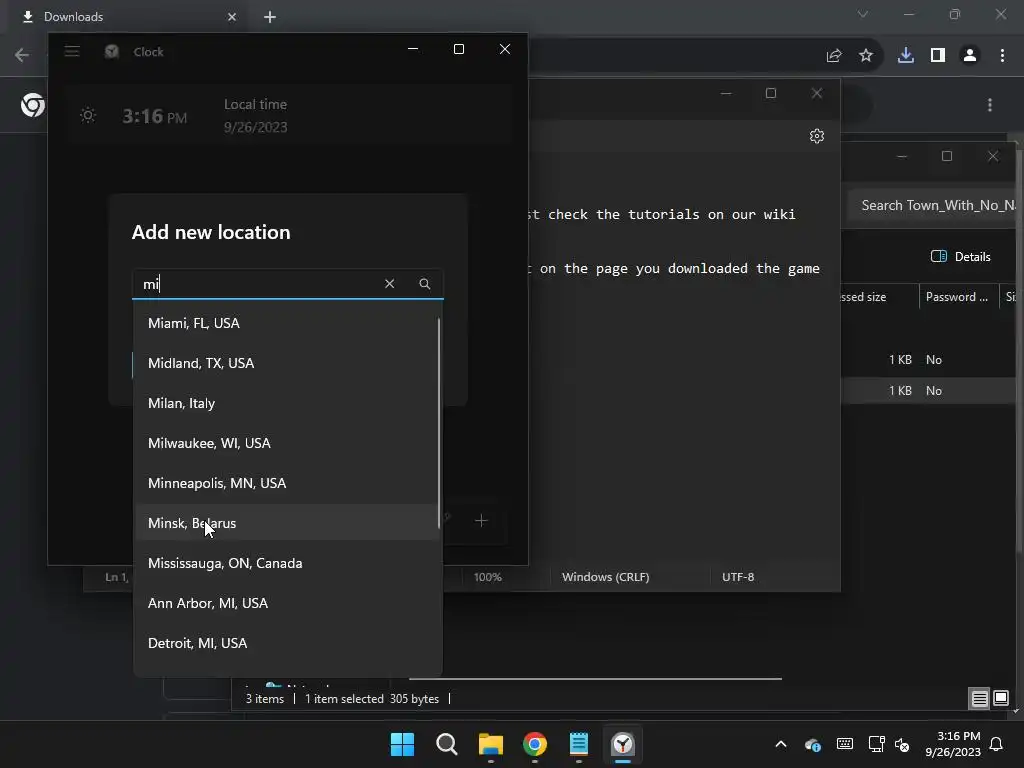
Task: Bookmark this page with the star icon
Action: click(866, 56)
